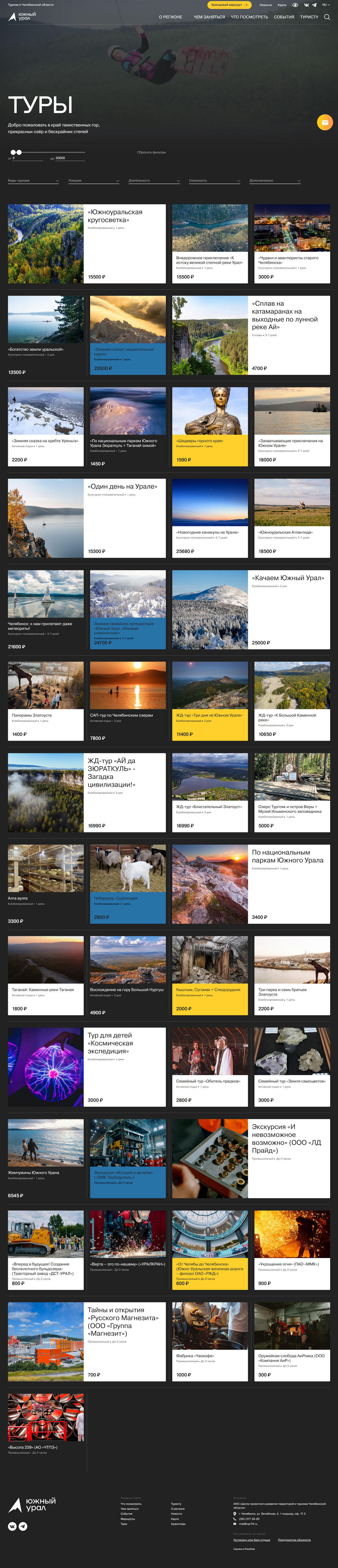
Task: Open «Один день на Урале» tour card
Action: [x=86, y=518]
